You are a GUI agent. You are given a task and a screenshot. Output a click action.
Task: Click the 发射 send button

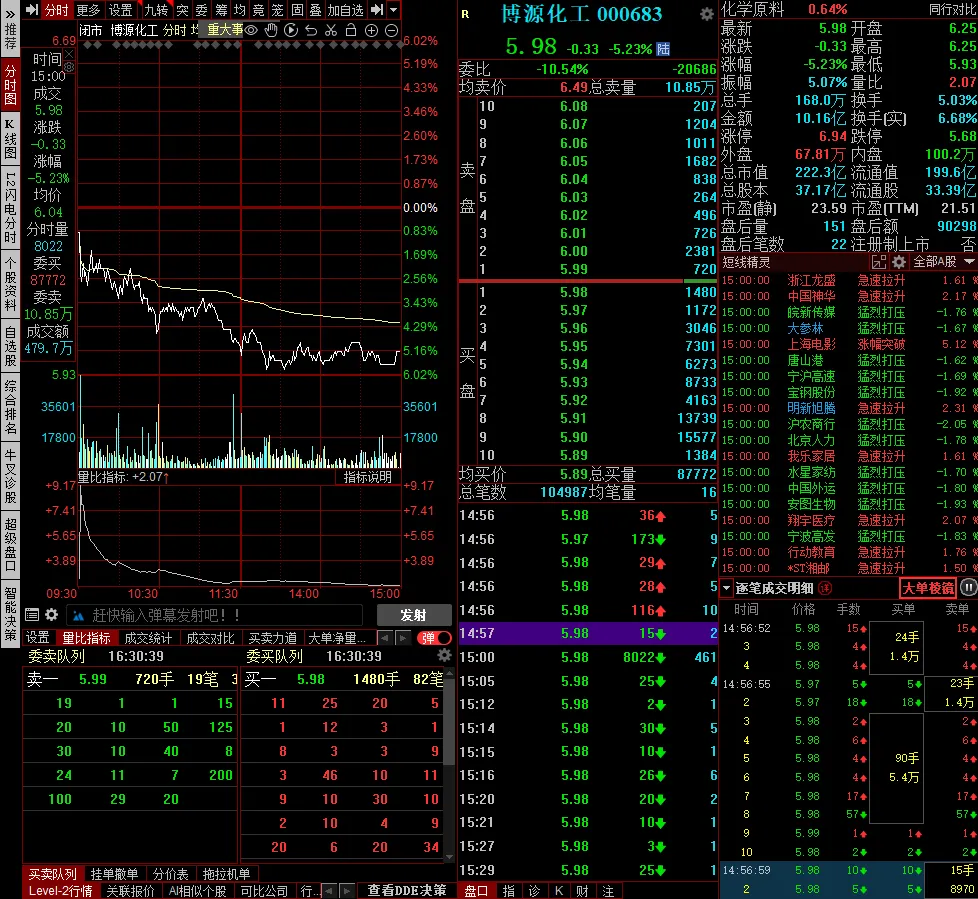coord(414,615)
